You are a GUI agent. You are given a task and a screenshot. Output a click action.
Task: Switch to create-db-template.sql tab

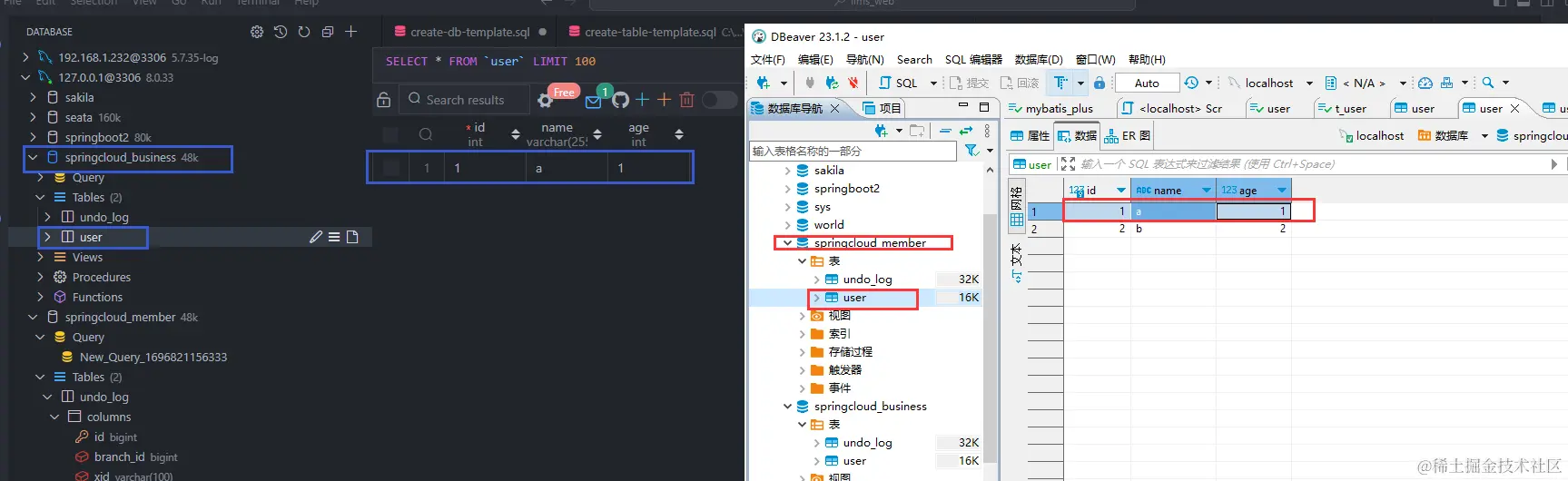(x=469, y=32)
